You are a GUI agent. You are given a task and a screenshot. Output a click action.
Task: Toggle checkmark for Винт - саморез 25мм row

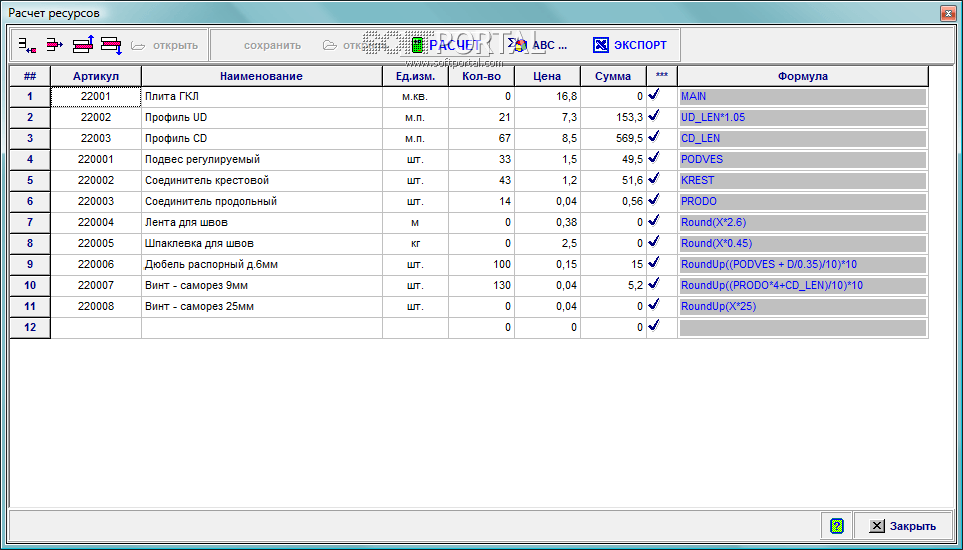[x=655, y=304]
